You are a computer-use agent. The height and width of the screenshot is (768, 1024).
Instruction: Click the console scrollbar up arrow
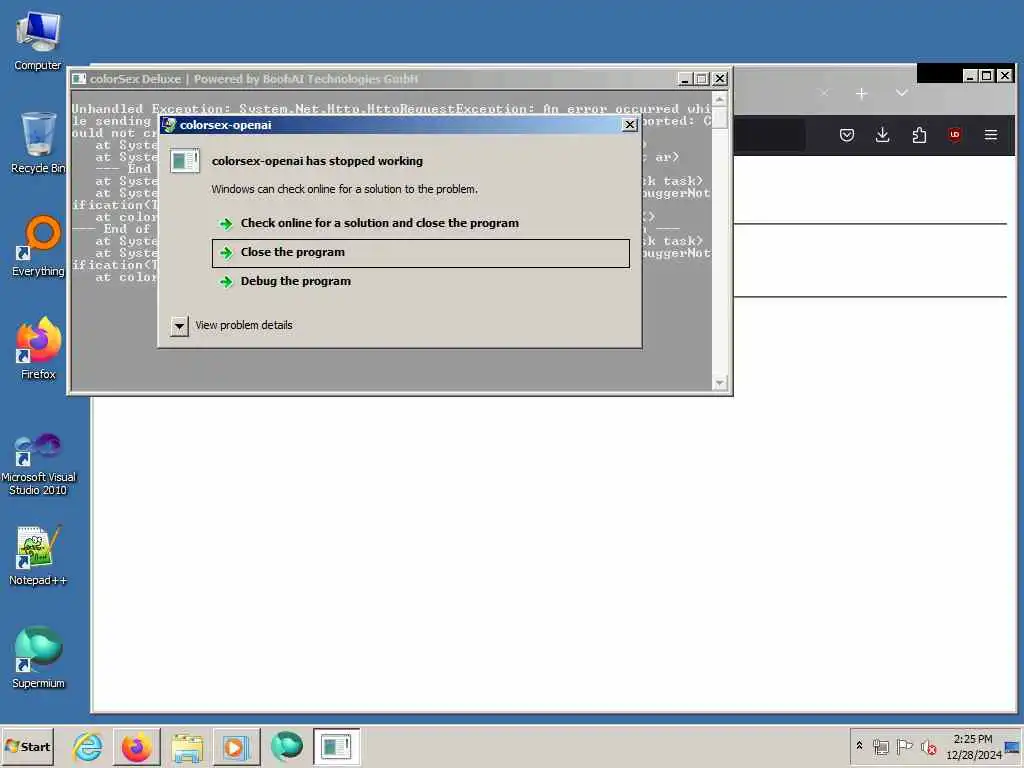tap(720, 99)
